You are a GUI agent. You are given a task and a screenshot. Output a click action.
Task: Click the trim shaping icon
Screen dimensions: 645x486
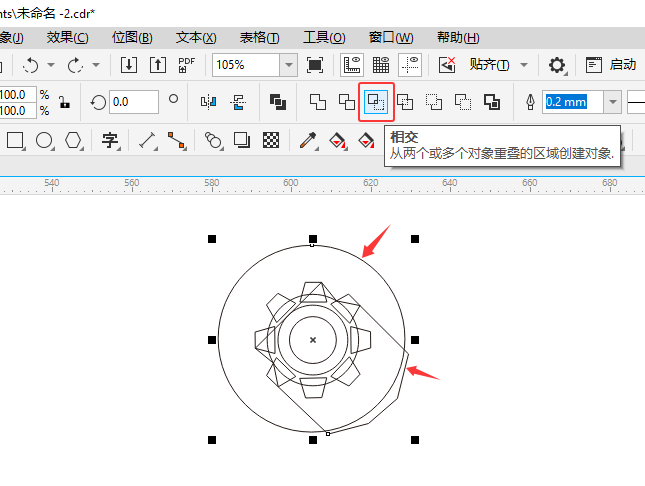tap(347, 102)
